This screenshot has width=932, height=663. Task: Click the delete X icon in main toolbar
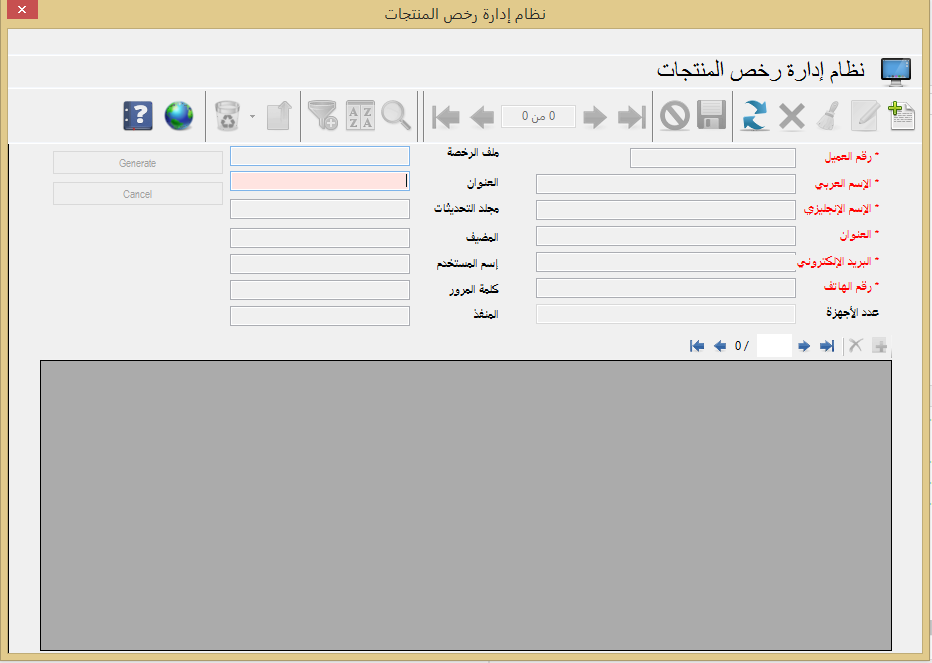[x=791, y=116]
